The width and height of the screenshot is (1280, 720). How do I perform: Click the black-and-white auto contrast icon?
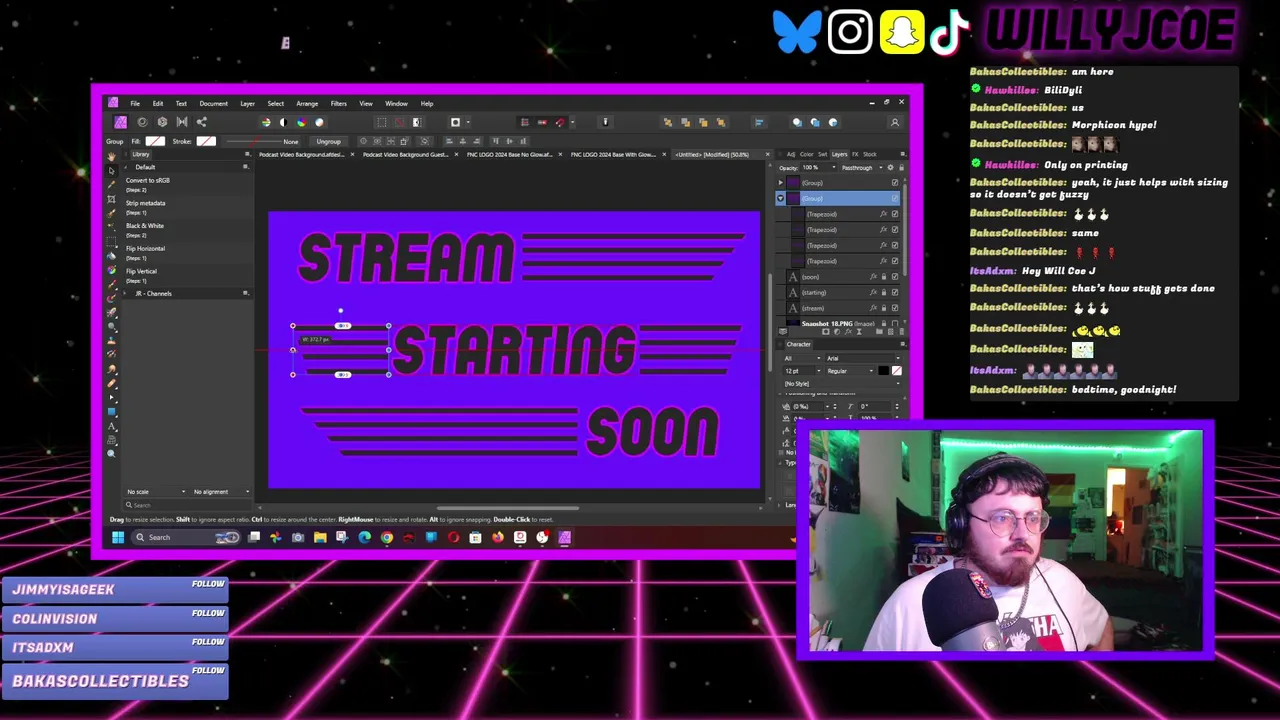tap(283, 122)
